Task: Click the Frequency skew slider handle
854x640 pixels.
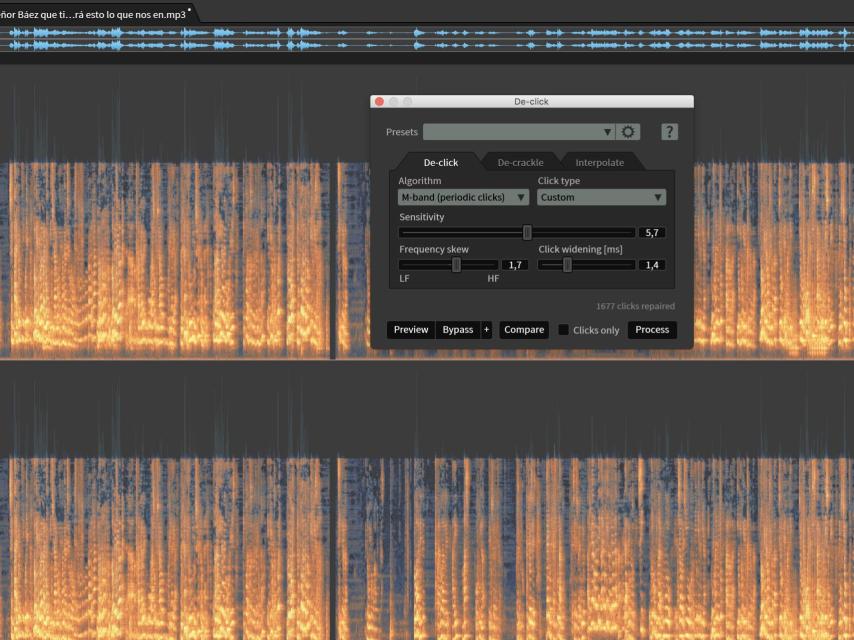Action: pos(456,265)
